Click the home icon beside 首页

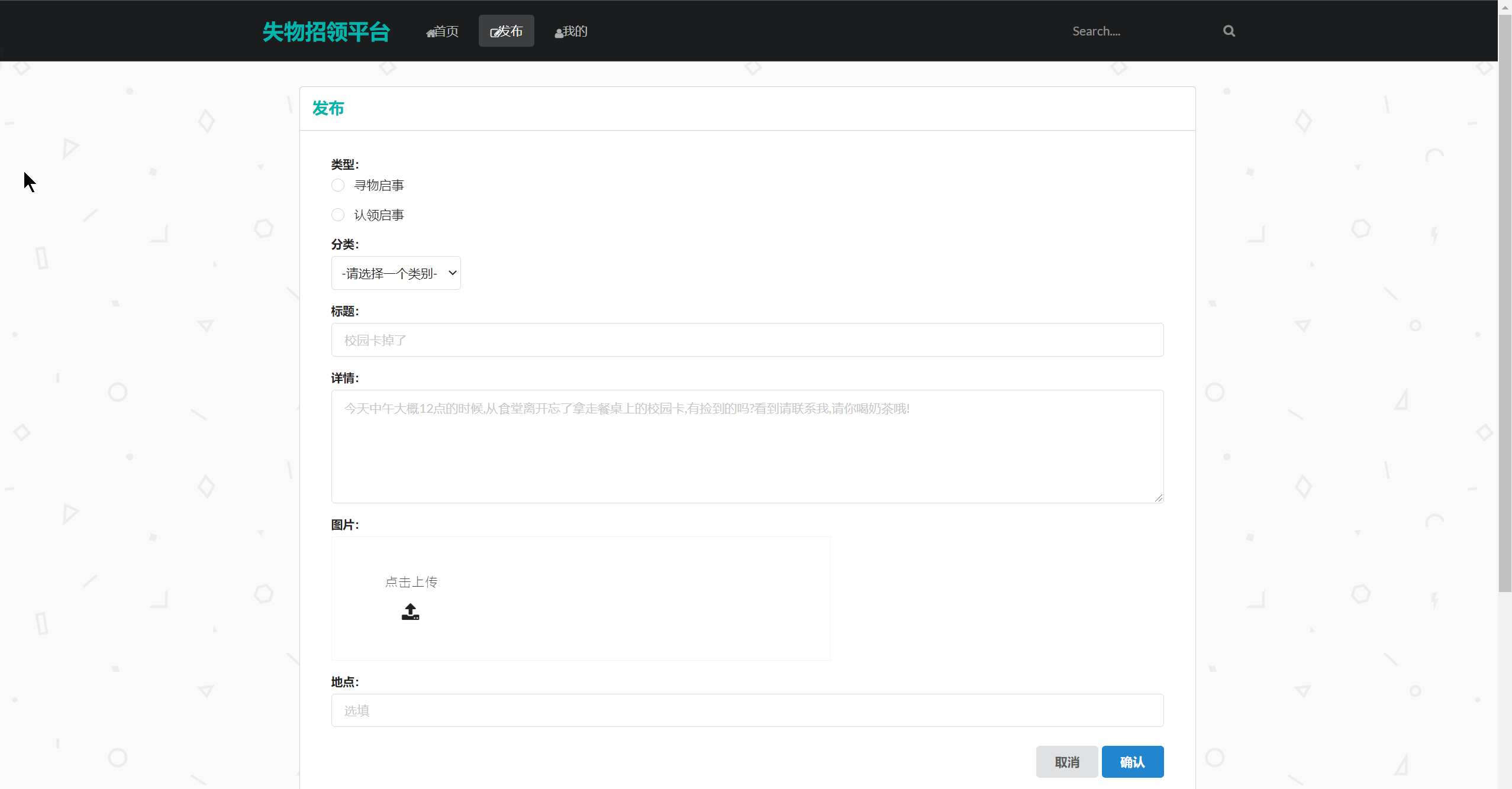430,33
